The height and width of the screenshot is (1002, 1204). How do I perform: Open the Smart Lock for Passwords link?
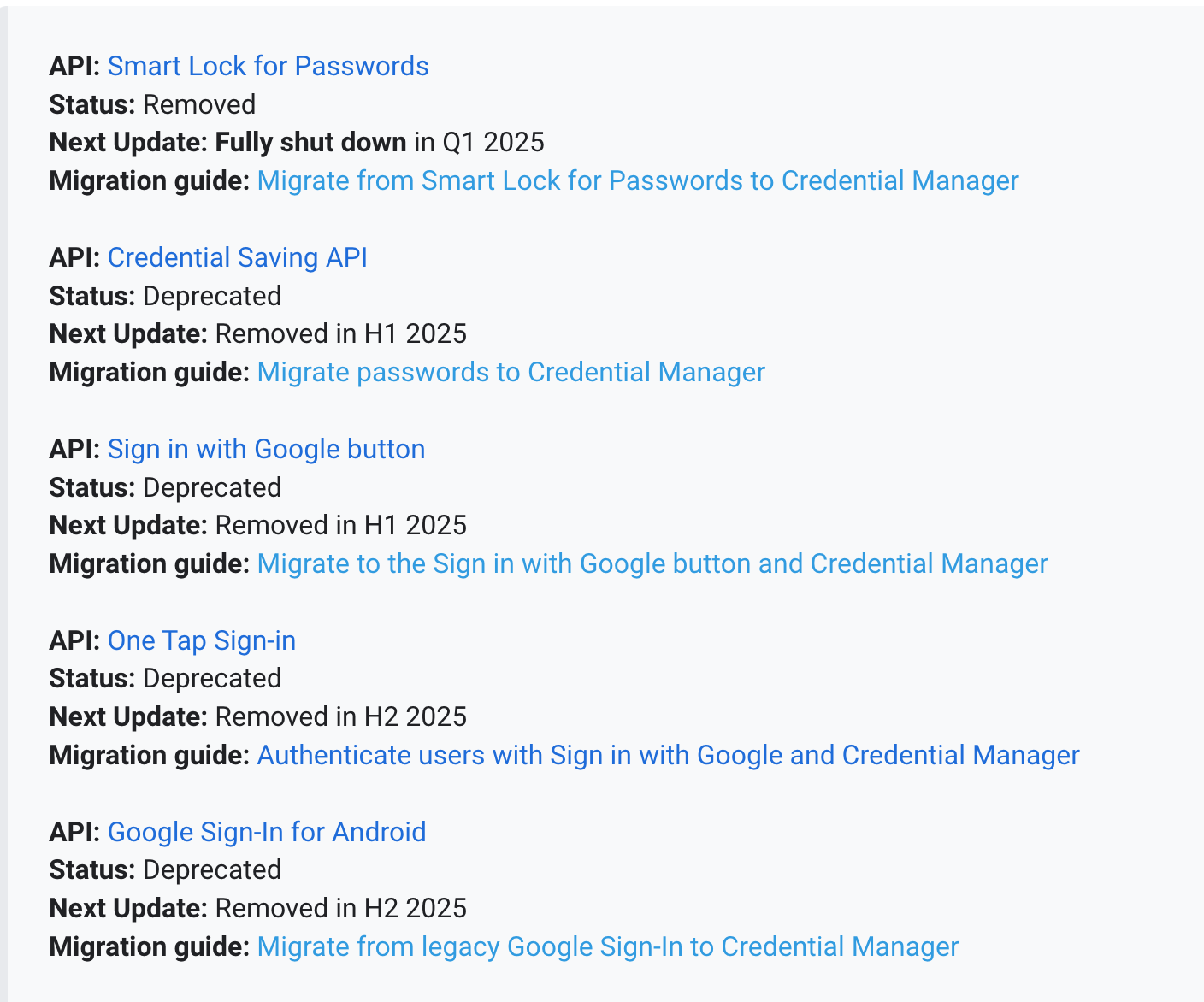[x=268, y=66]
